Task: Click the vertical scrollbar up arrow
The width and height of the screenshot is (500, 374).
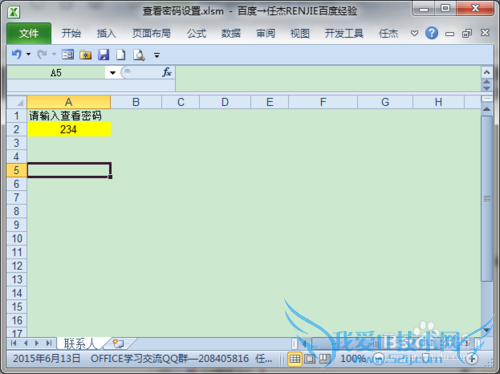Action: pyautogui.click(x=487, y=109)
